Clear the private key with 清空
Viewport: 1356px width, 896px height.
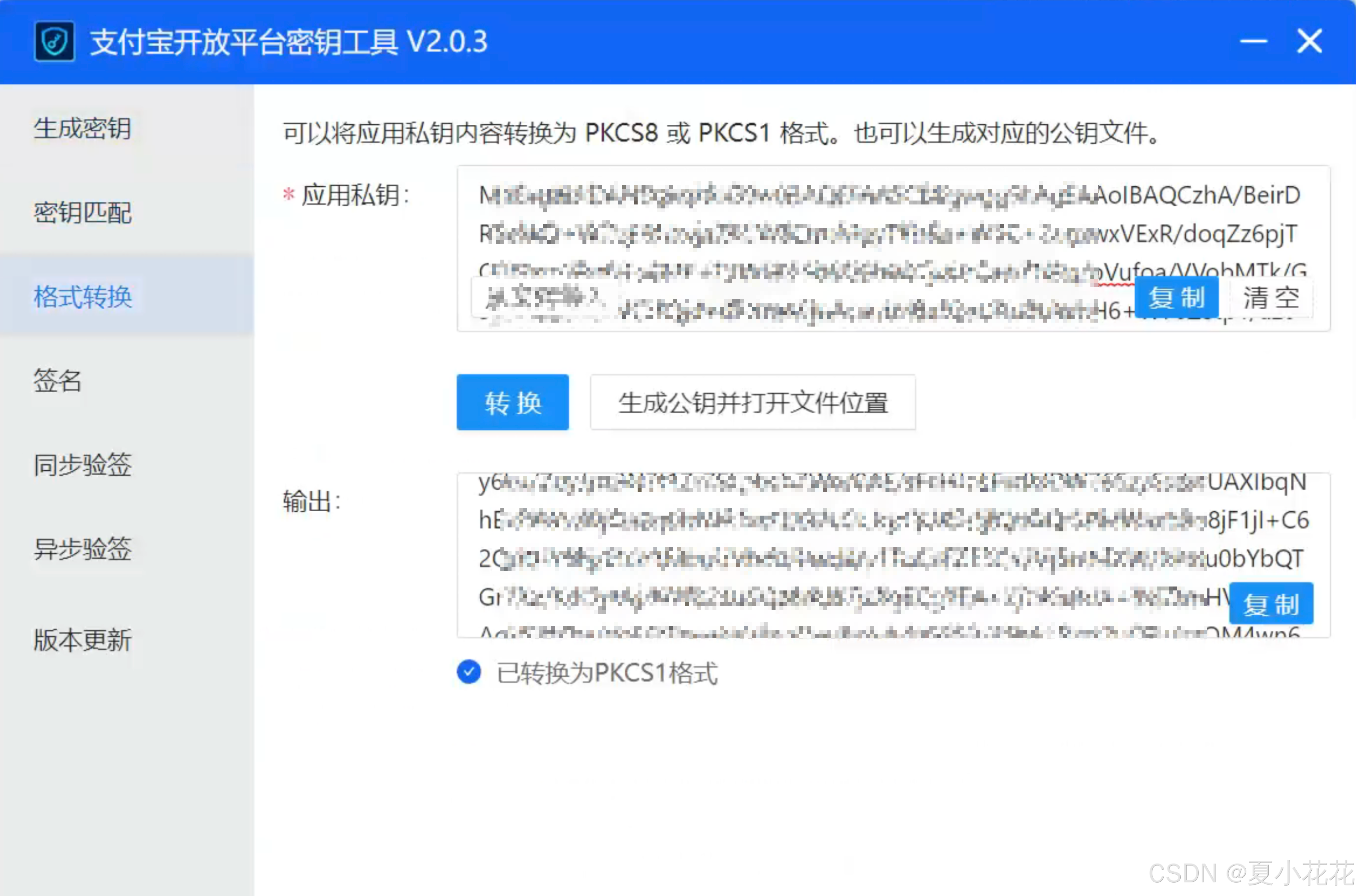(1271, 298)
